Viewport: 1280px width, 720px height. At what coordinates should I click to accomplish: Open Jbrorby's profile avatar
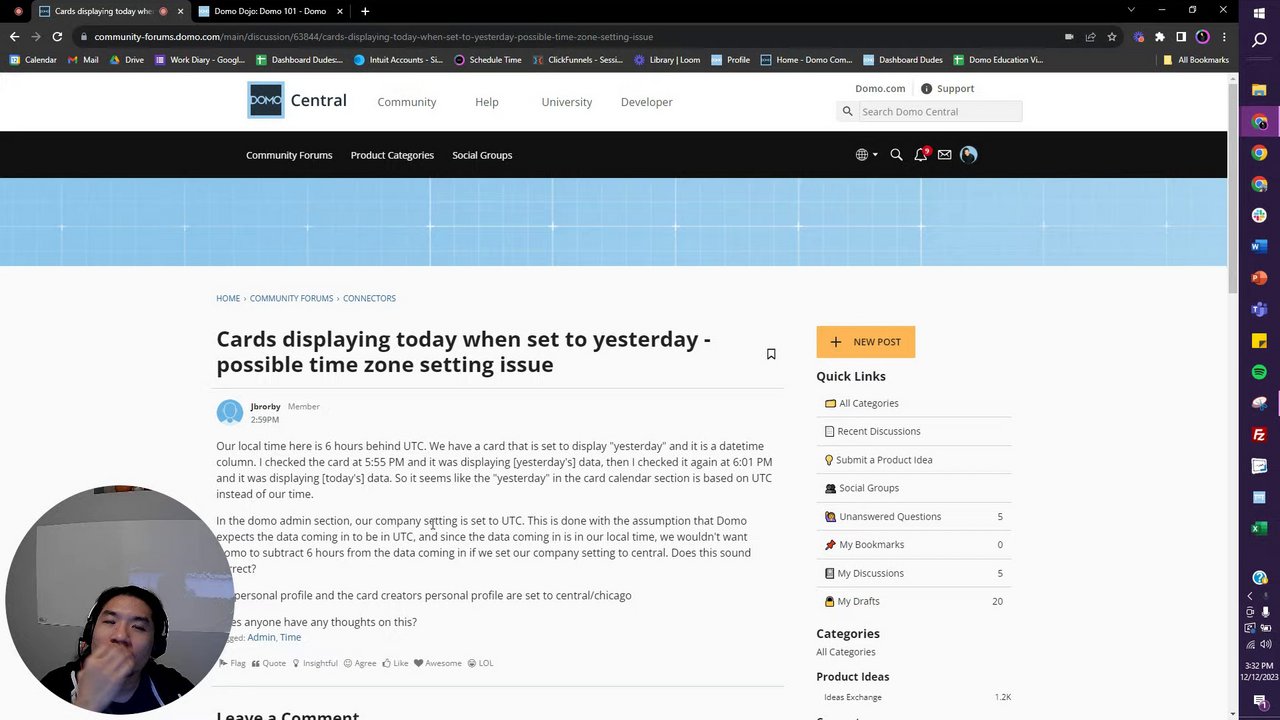230,412
